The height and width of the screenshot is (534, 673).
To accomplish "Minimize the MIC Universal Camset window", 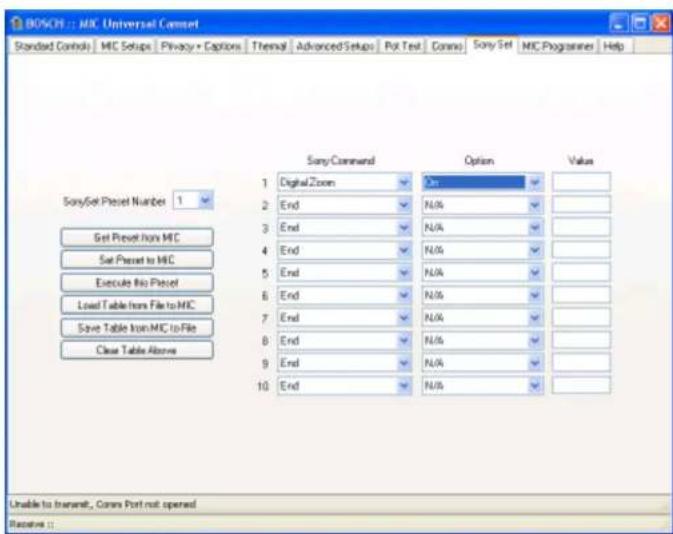I will coord(618,24).
